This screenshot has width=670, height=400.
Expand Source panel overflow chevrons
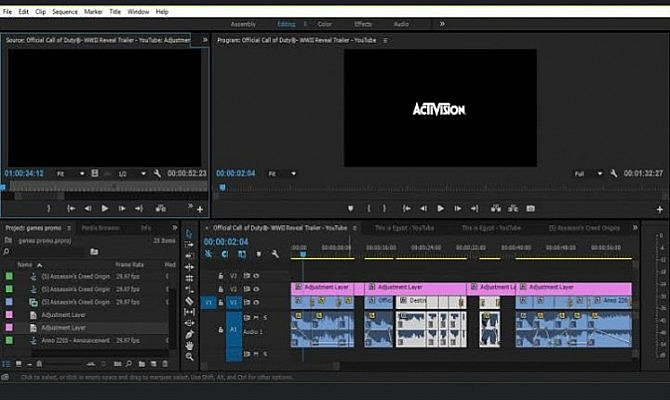point(205,40)
